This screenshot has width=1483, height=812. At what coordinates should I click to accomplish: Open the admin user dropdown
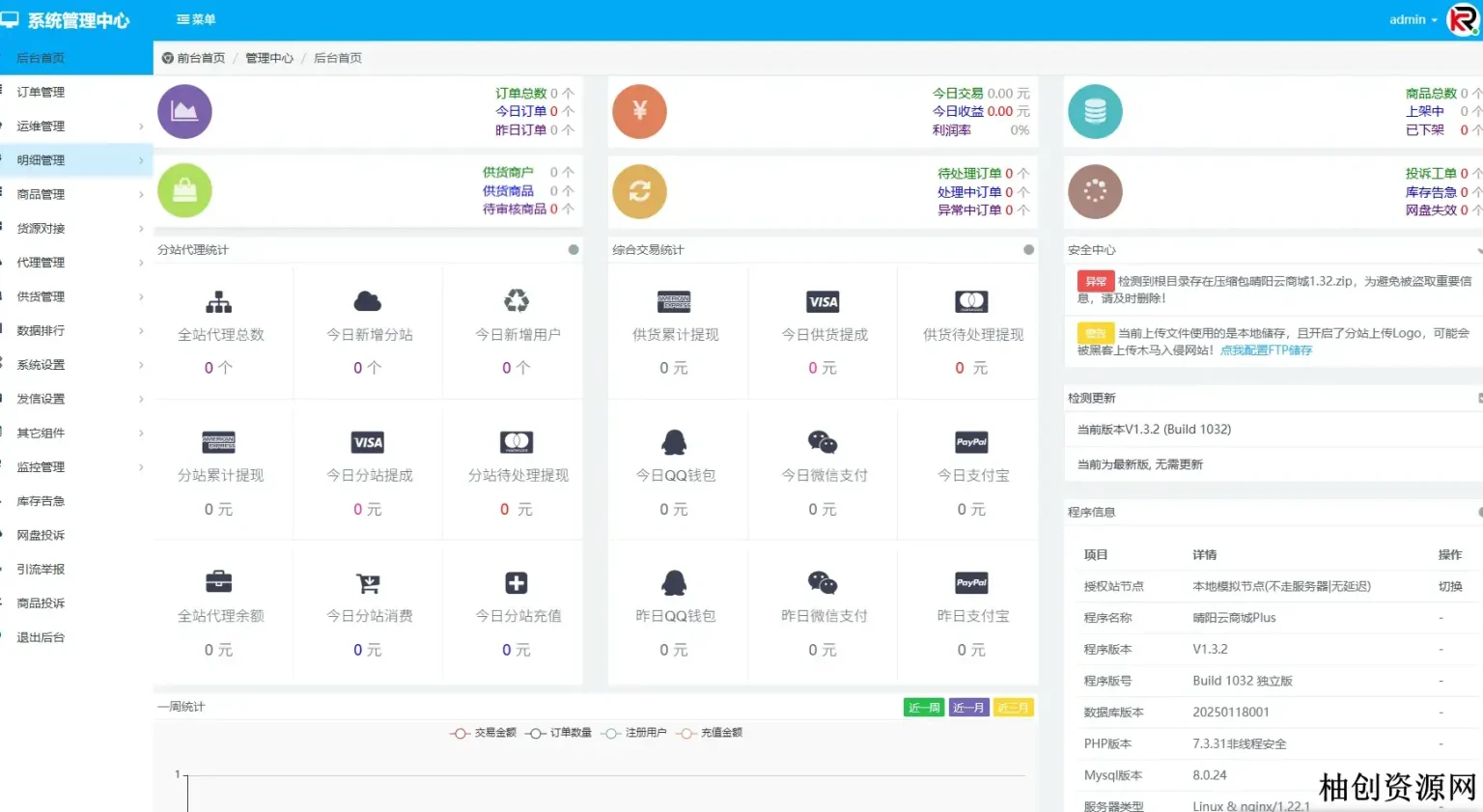[x=1413, y=19]
